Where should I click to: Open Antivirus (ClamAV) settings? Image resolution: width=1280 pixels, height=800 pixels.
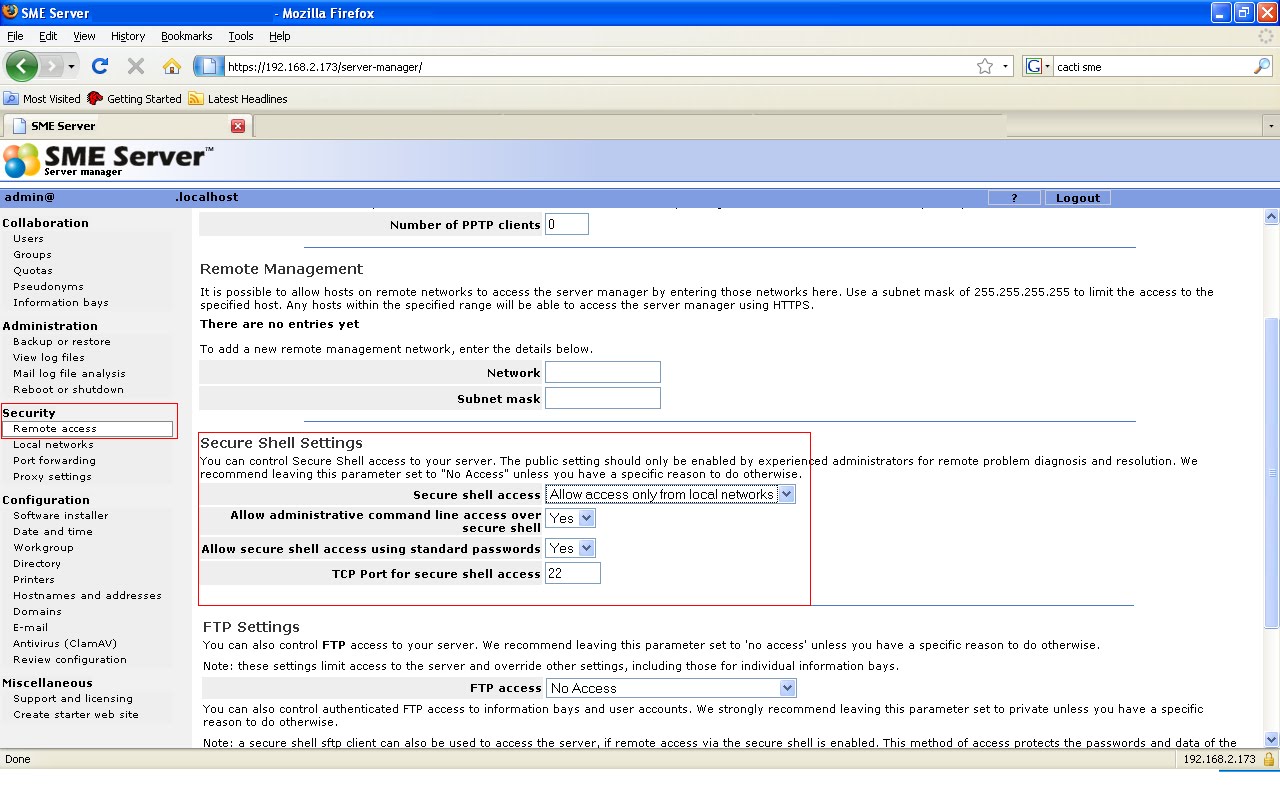click(x=65, y=644)
